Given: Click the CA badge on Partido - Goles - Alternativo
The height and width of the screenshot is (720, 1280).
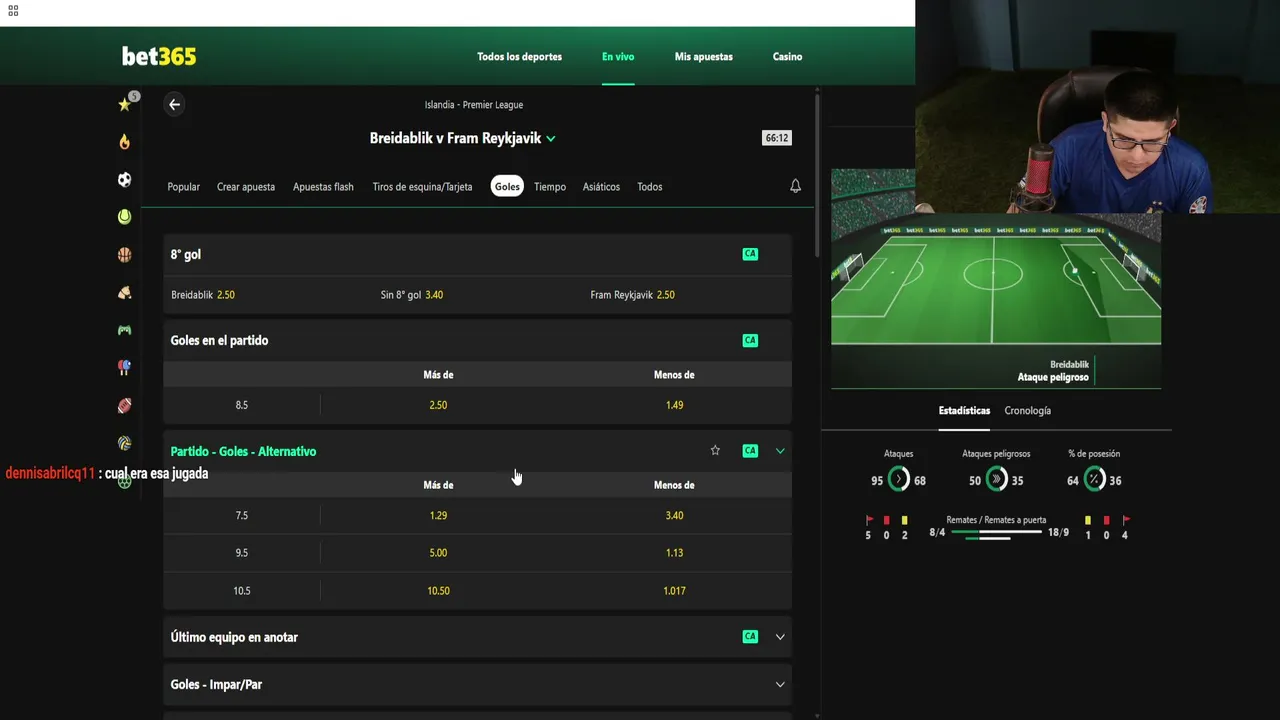Looking at the screenshot, I should tap(750, 451).
